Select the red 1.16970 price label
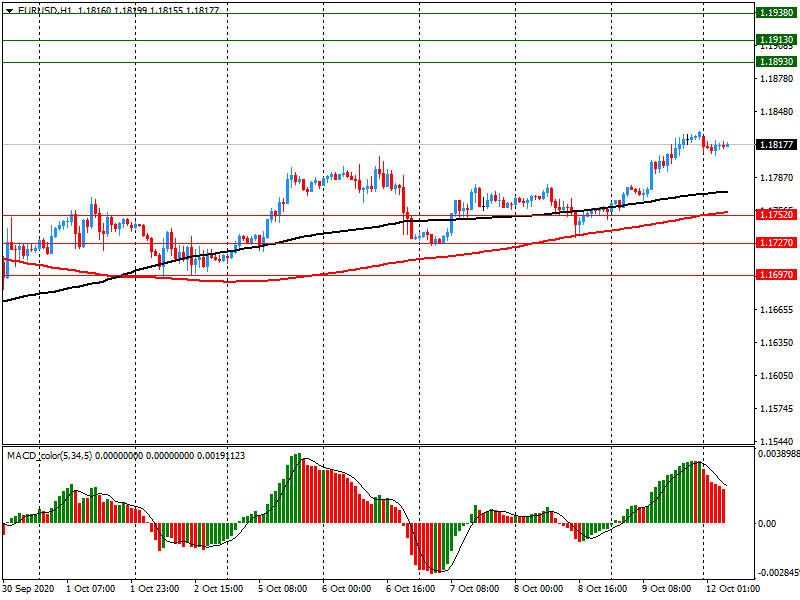Viewport: 800px width, 600px height. [x=776, y=274]
